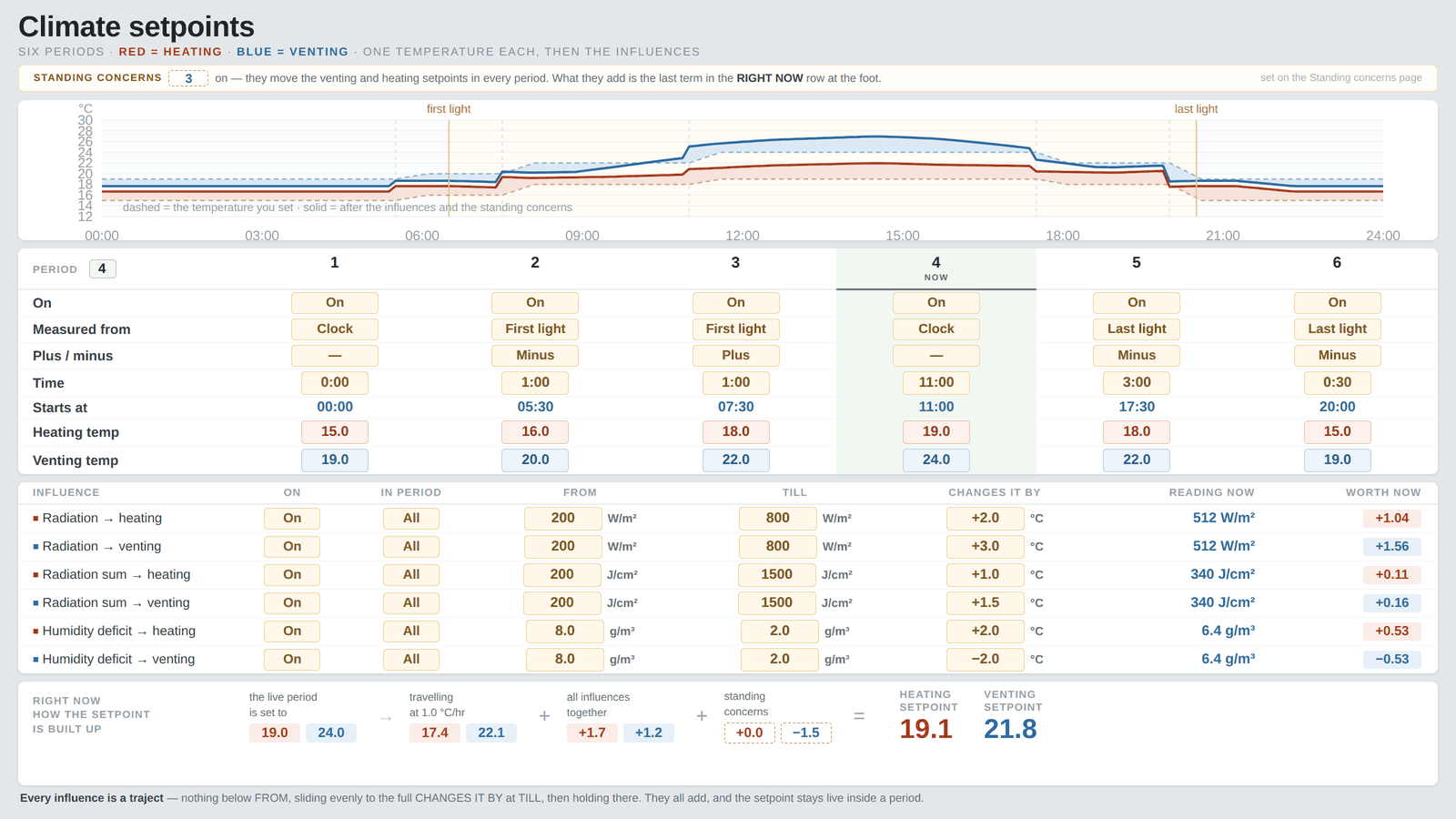Toggle Radiation → heating influence On
This screenshot has height=819, width=1456.
[x=292, y=519]
